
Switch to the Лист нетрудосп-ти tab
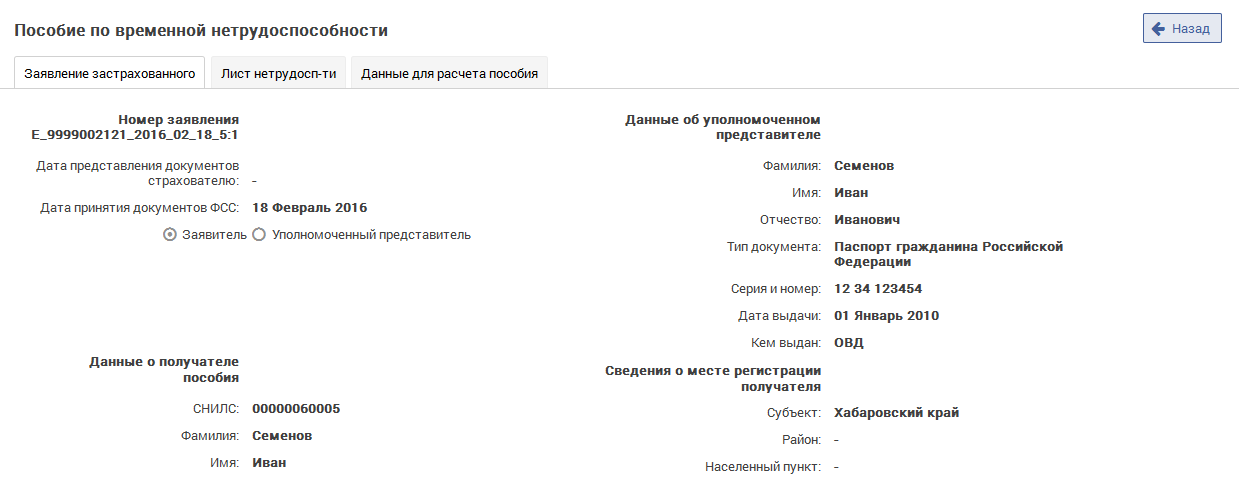[x=278, y=73]
